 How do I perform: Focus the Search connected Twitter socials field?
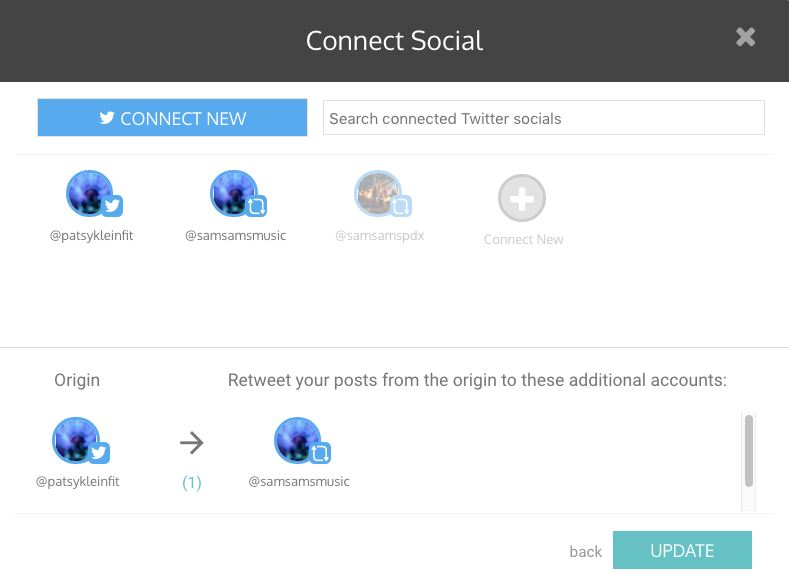coord(543,118)
